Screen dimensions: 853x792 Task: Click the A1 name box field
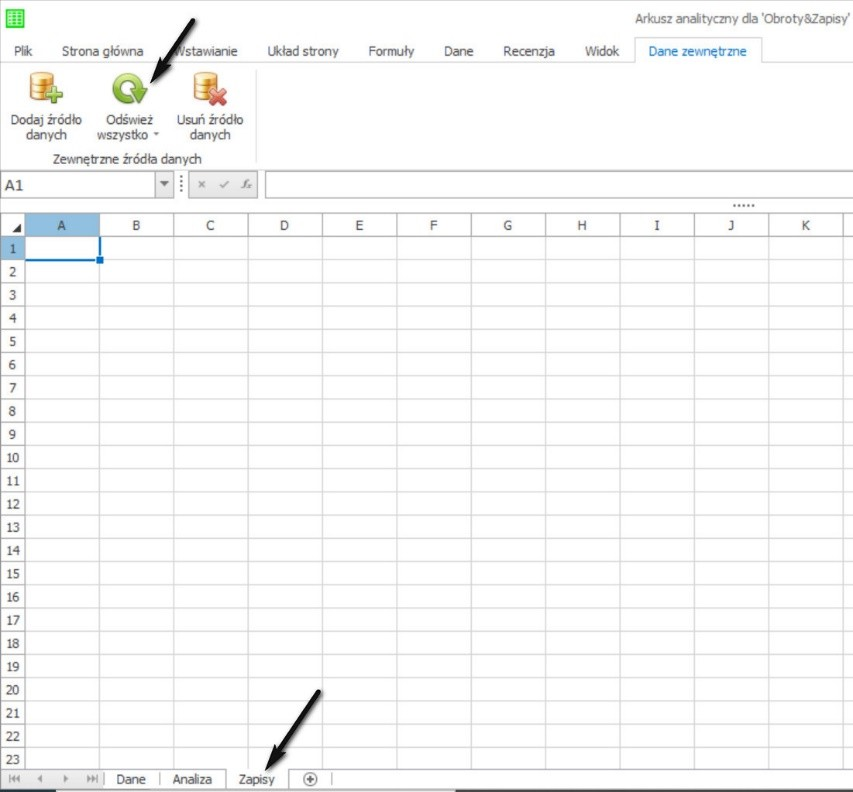coord(78,185)
